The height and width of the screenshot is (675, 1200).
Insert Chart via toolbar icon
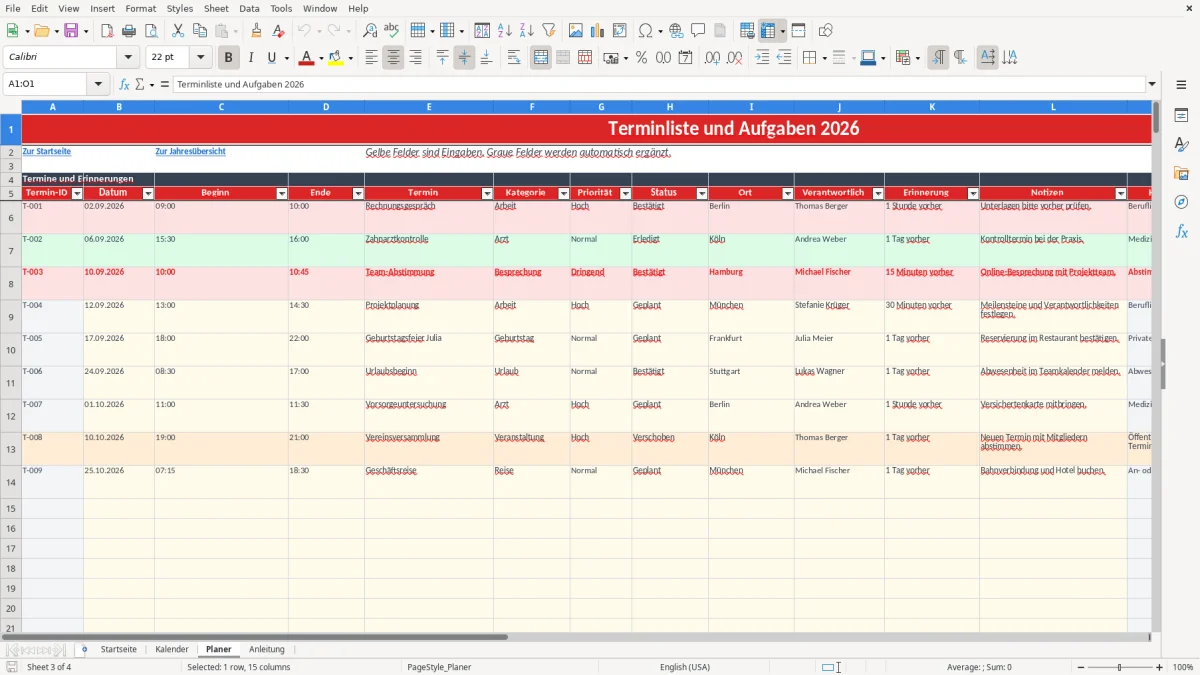point(598,31)
